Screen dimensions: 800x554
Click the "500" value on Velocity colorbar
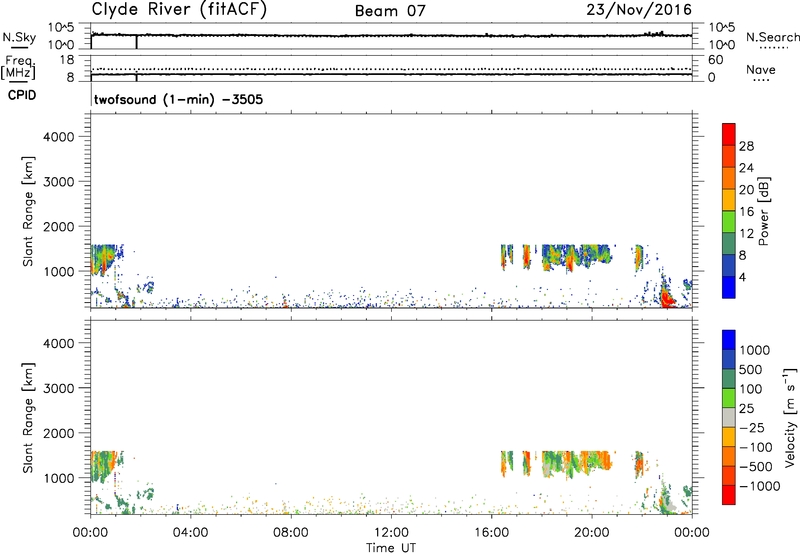(751, 369)
